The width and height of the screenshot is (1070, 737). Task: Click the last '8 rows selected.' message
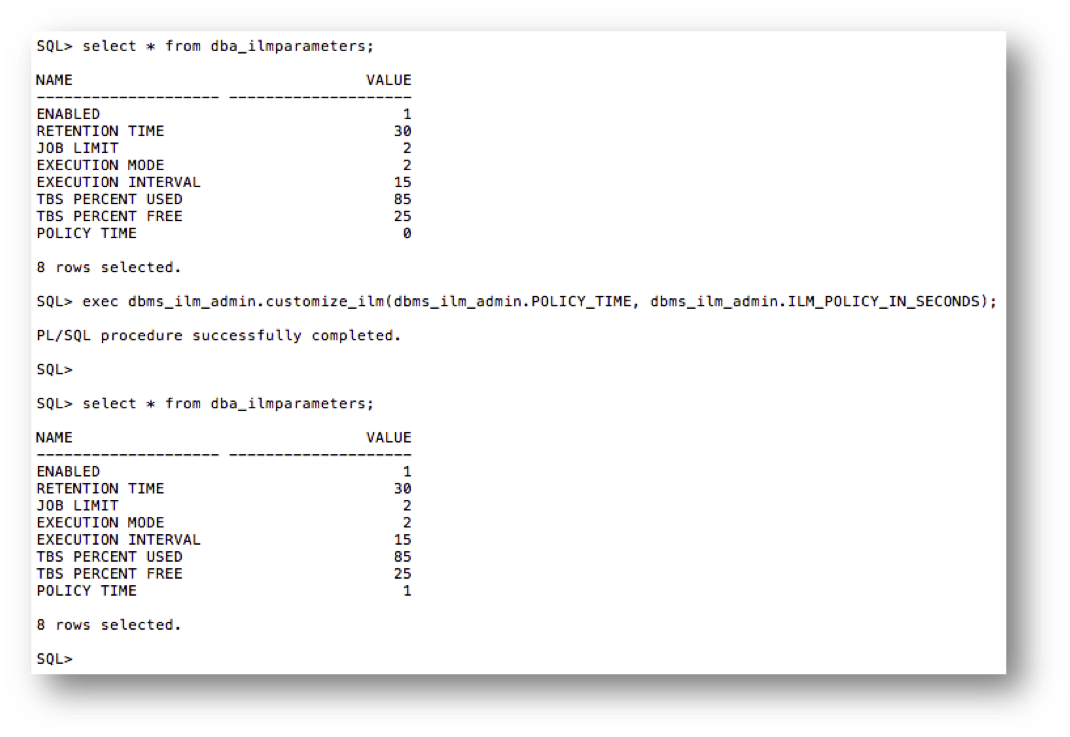click(x=109, y=624)
